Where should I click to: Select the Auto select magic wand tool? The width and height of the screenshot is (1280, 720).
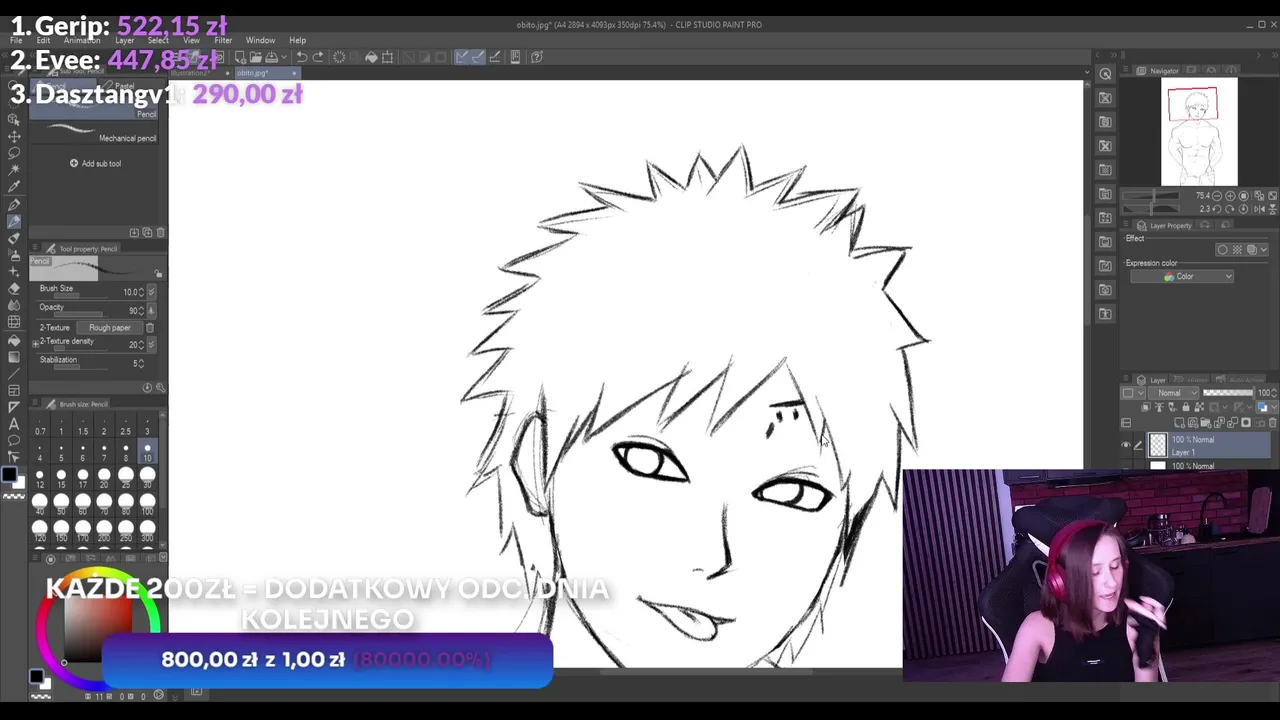click(x=14, y=169)
